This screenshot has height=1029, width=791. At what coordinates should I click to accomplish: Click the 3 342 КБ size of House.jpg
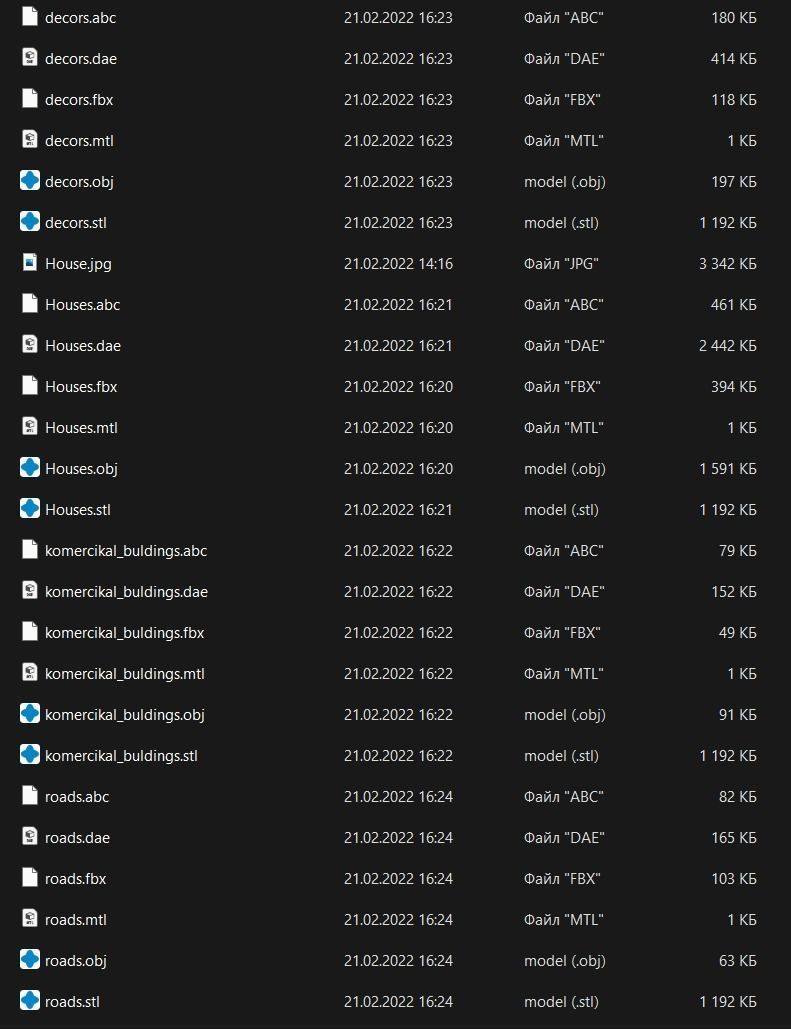click(x=727, y=263)
